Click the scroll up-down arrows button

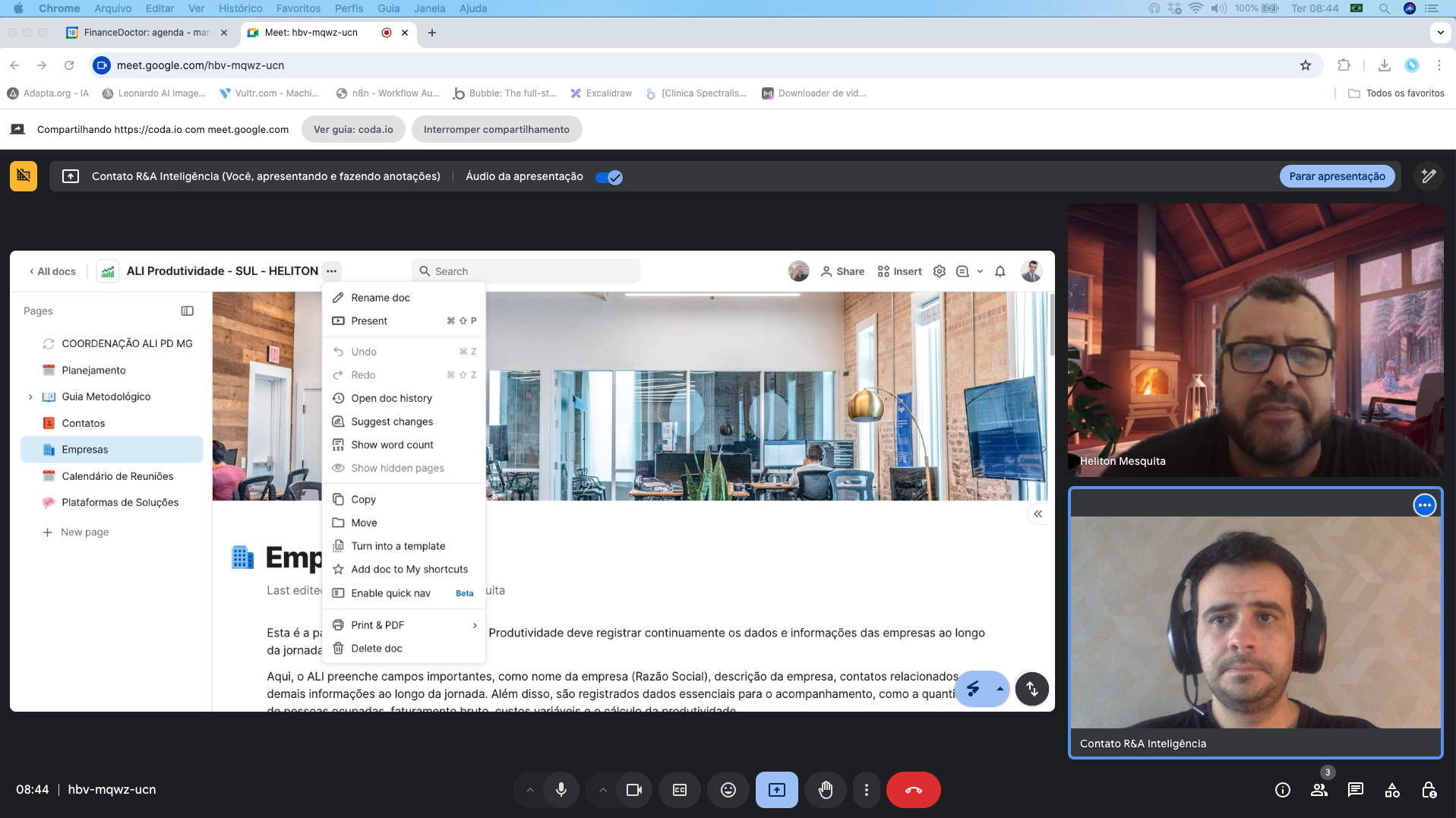1032,689
